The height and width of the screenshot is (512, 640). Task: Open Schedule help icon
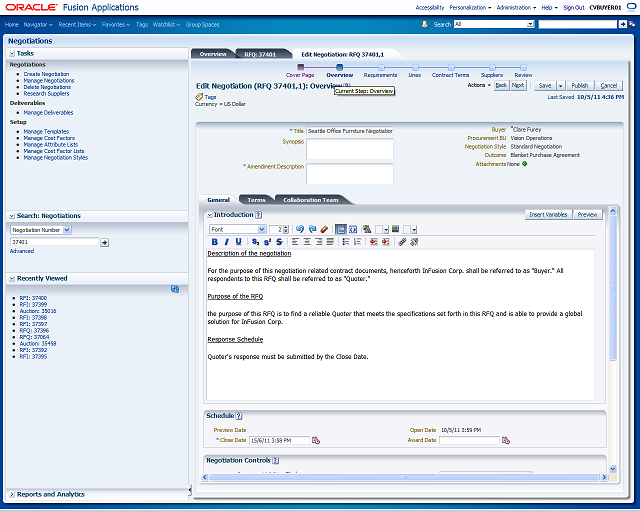(x=239, y=416)
